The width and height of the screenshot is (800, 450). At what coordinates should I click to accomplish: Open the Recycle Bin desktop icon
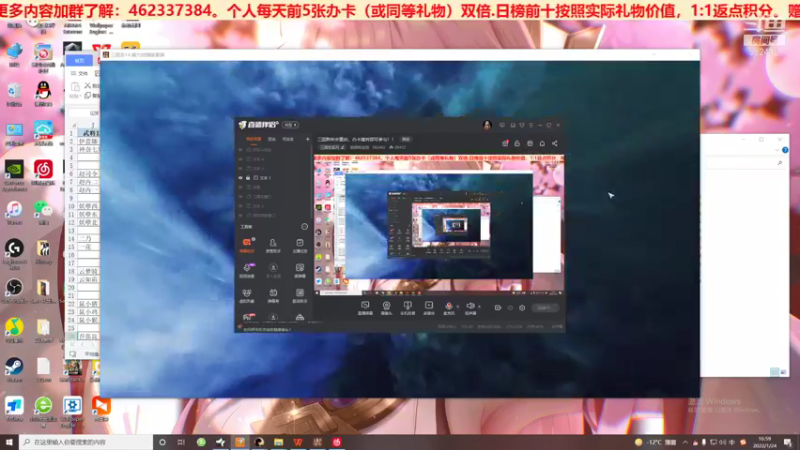[x=14, y=94]
